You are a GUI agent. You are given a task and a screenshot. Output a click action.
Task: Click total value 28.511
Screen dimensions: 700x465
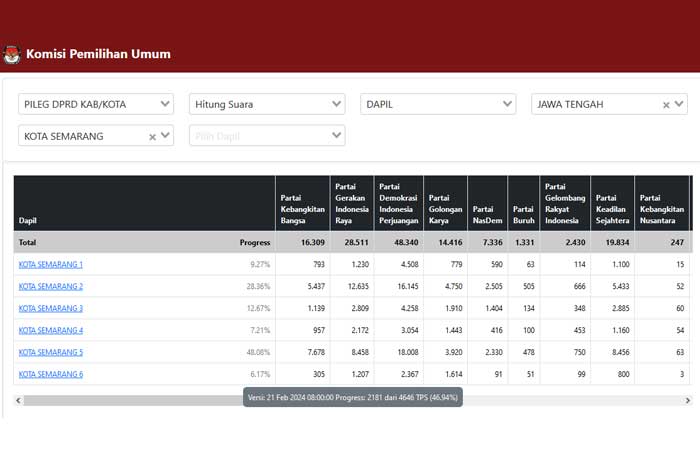(x=356, y=242)
